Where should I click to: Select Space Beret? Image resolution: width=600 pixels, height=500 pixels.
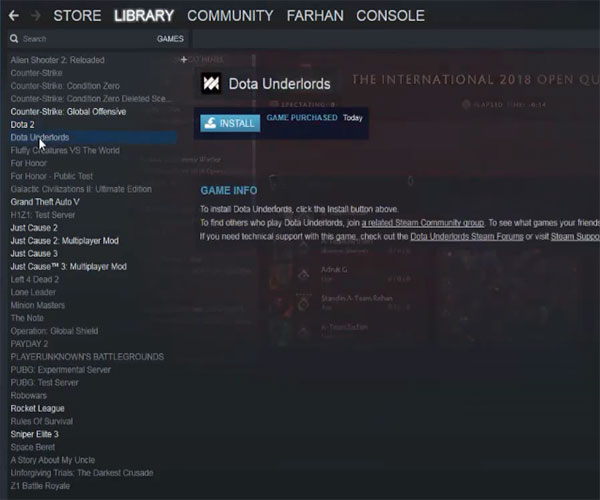[x=33, y=447]
